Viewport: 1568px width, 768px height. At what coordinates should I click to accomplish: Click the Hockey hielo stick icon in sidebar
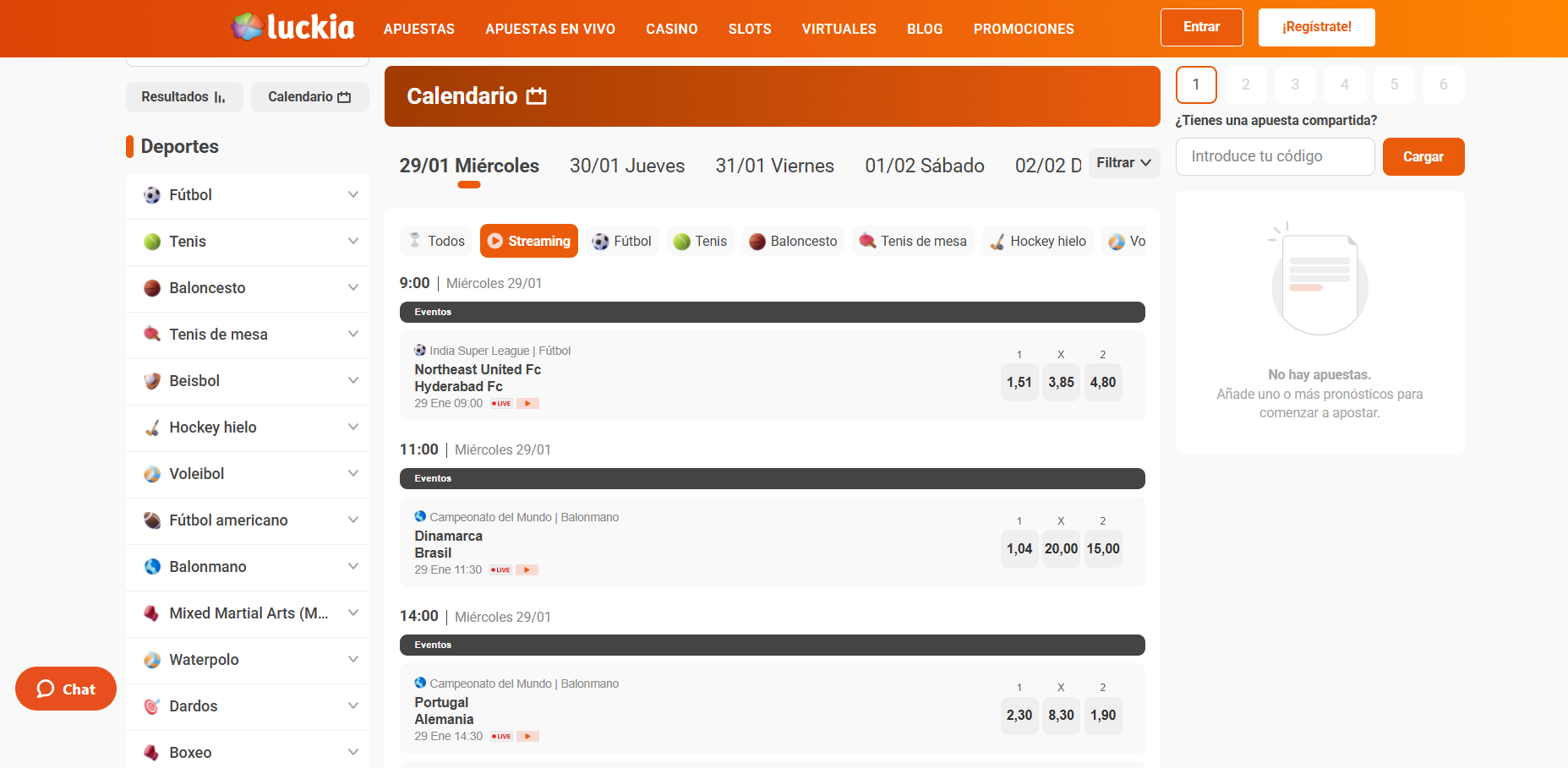tap(152, 428)
